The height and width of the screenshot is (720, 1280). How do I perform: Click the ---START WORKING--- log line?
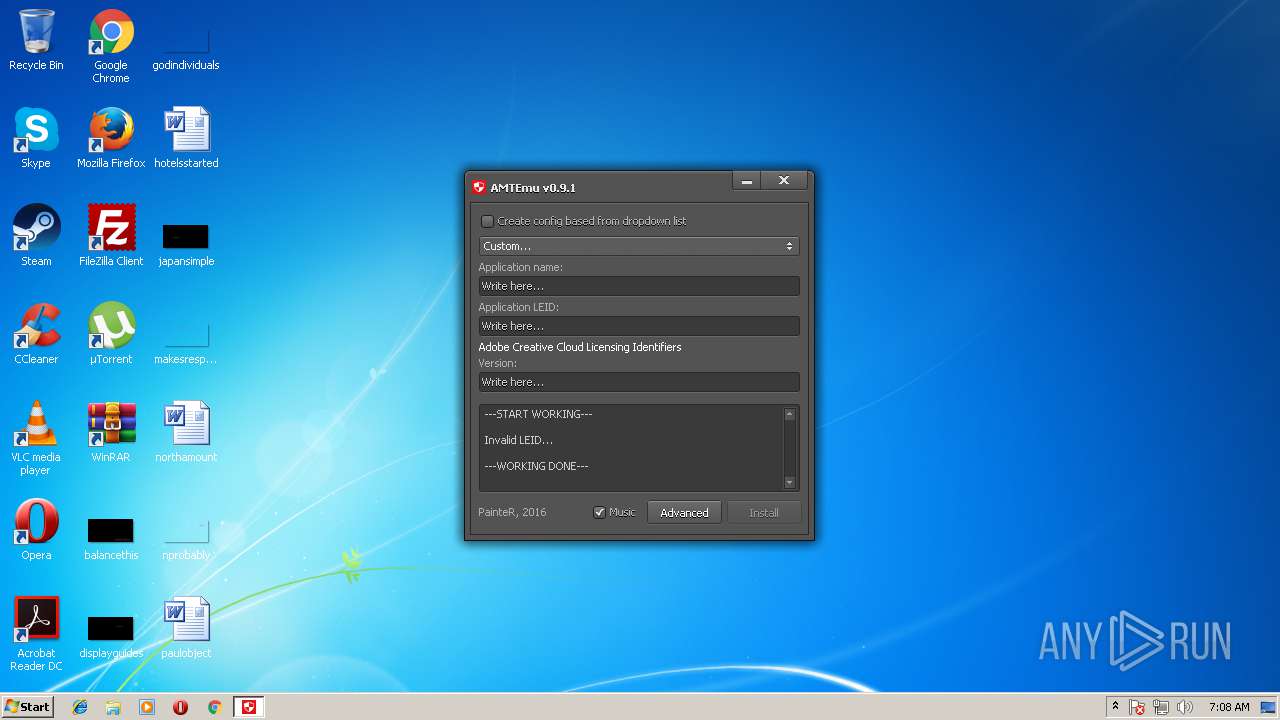[x=538, y=414]
